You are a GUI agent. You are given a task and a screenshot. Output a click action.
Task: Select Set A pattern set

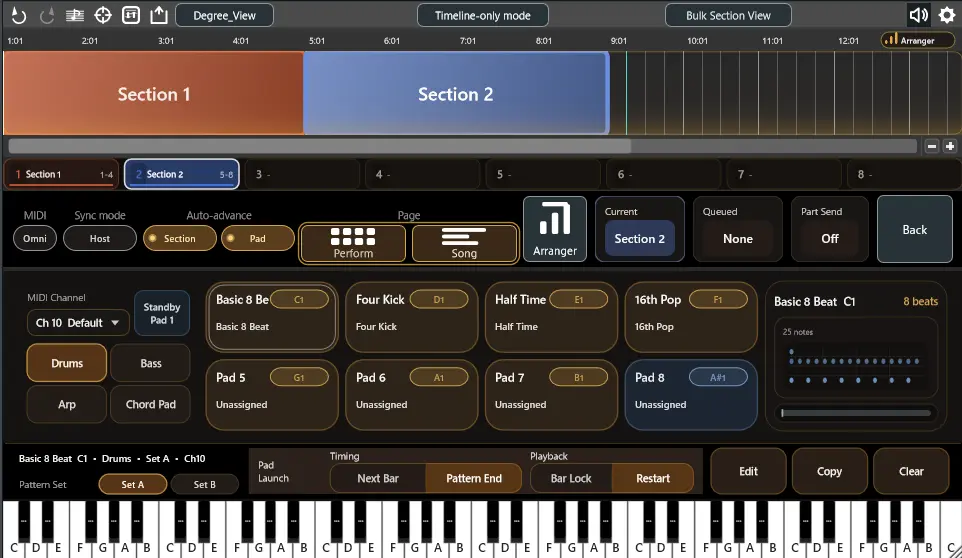point(133,484)
